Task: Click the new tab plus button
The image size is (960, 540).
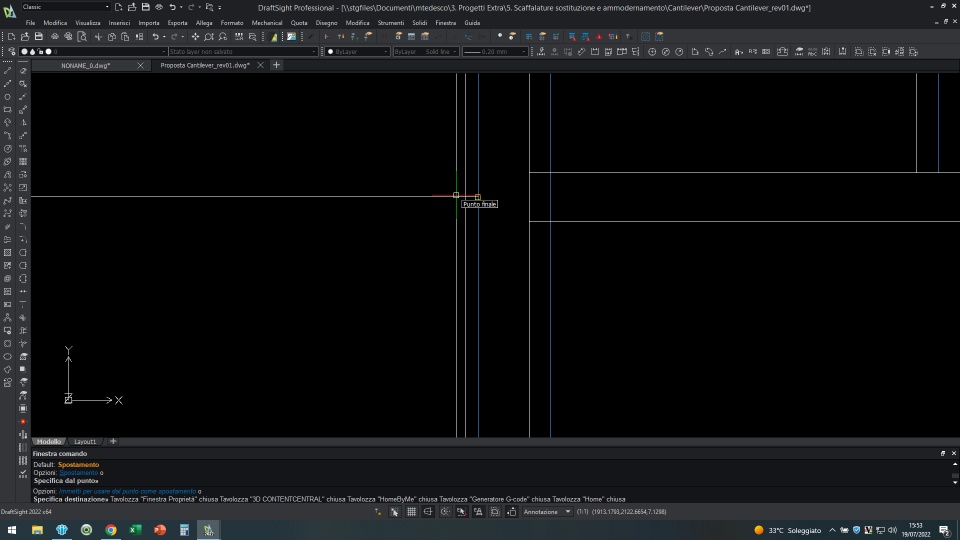Action: point(277,65)
